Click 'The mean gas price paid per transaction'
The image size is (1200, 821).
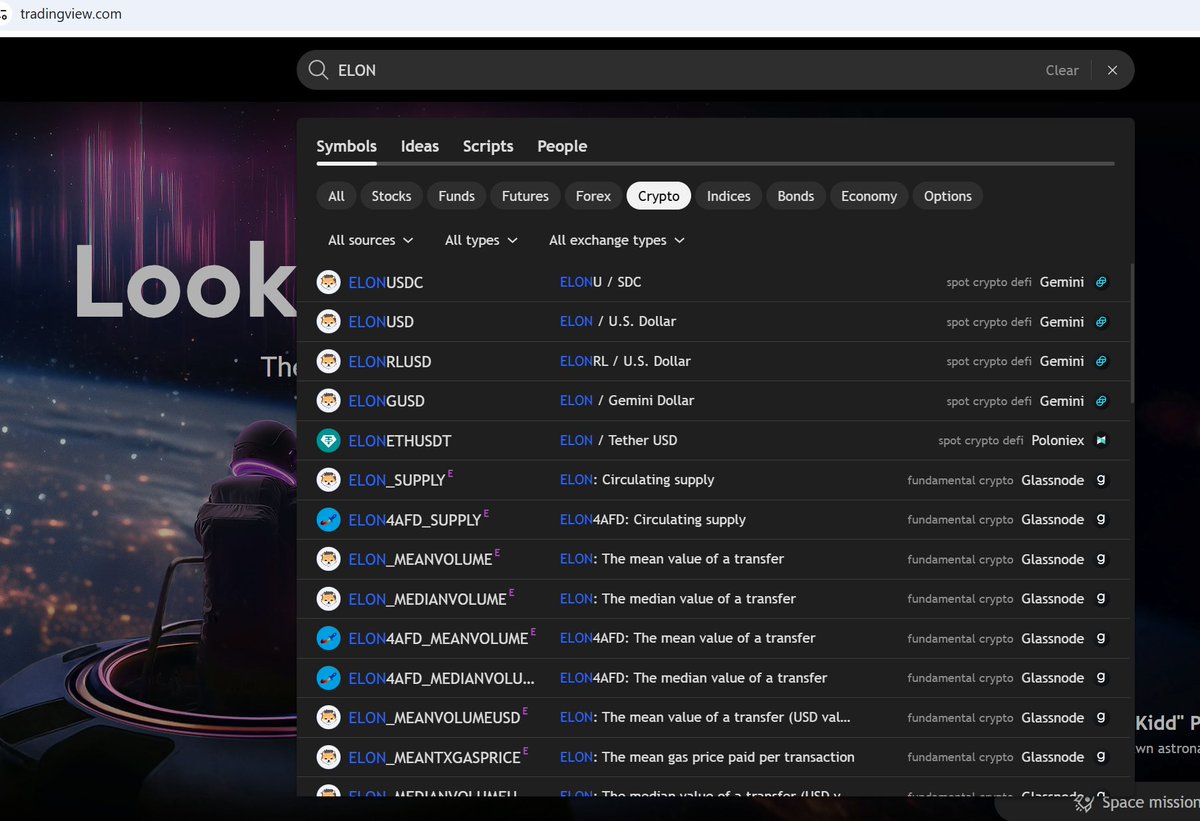click(x=728, y=757)
